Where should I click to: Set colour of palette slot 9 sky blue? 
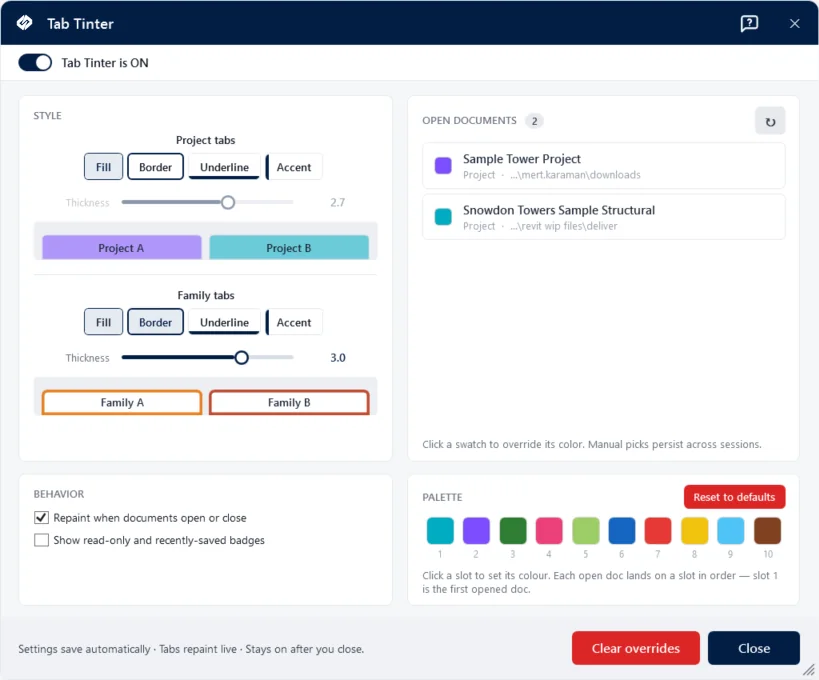pyautogui.click(x=730, y=531)
